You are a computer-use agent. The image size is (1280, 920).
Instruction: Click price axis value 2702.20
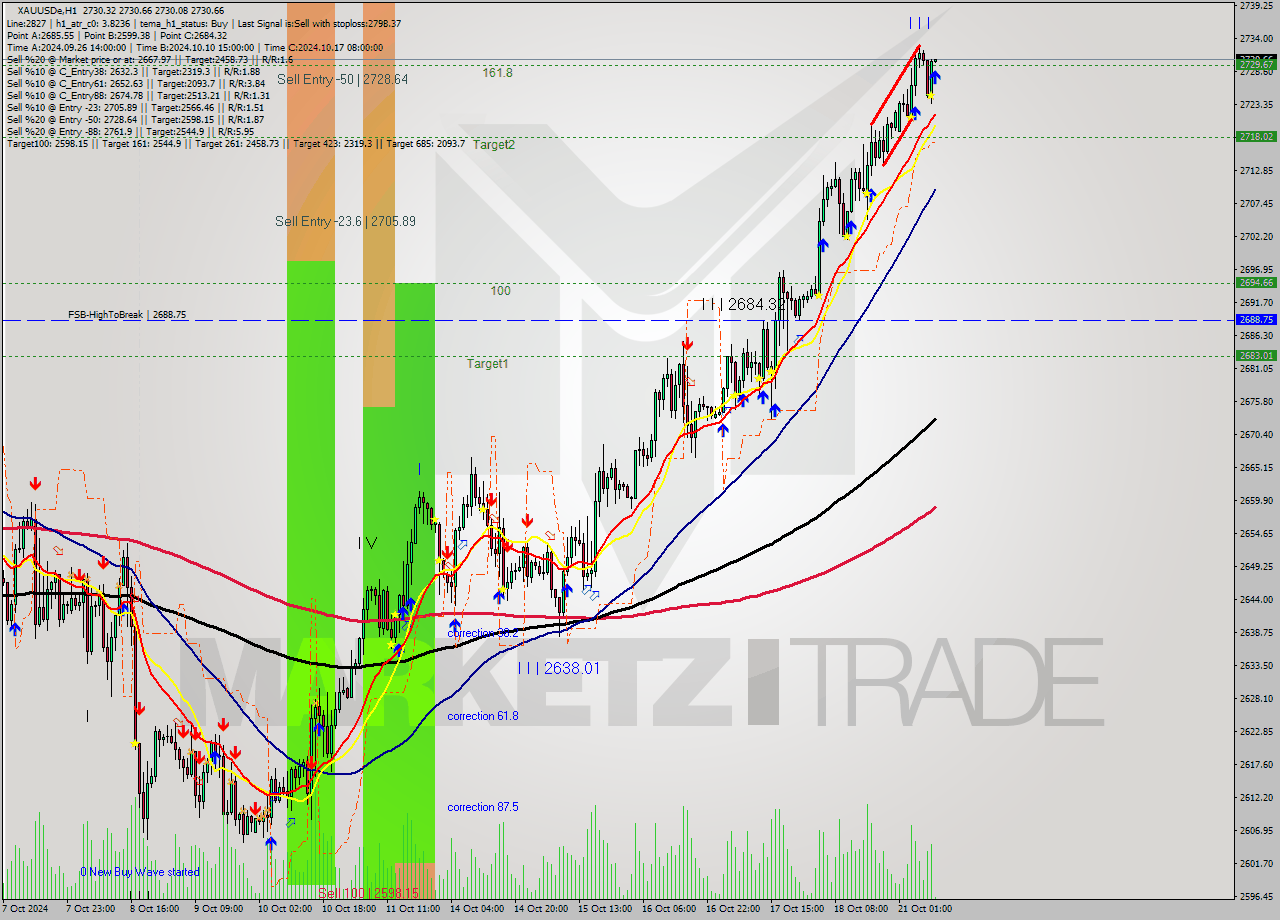1256,236
